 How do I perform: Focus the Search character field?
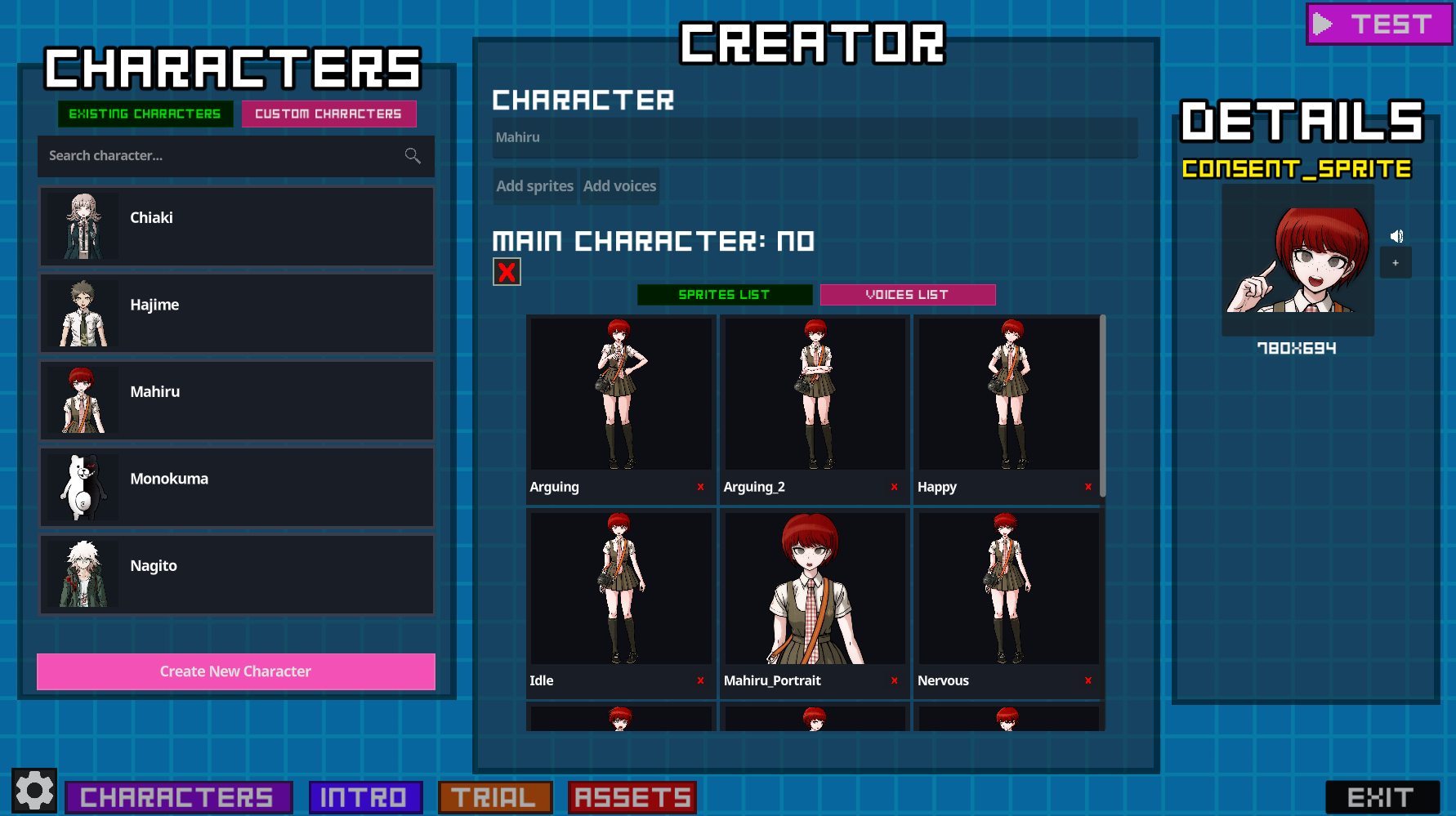click(x=236, y=156)
